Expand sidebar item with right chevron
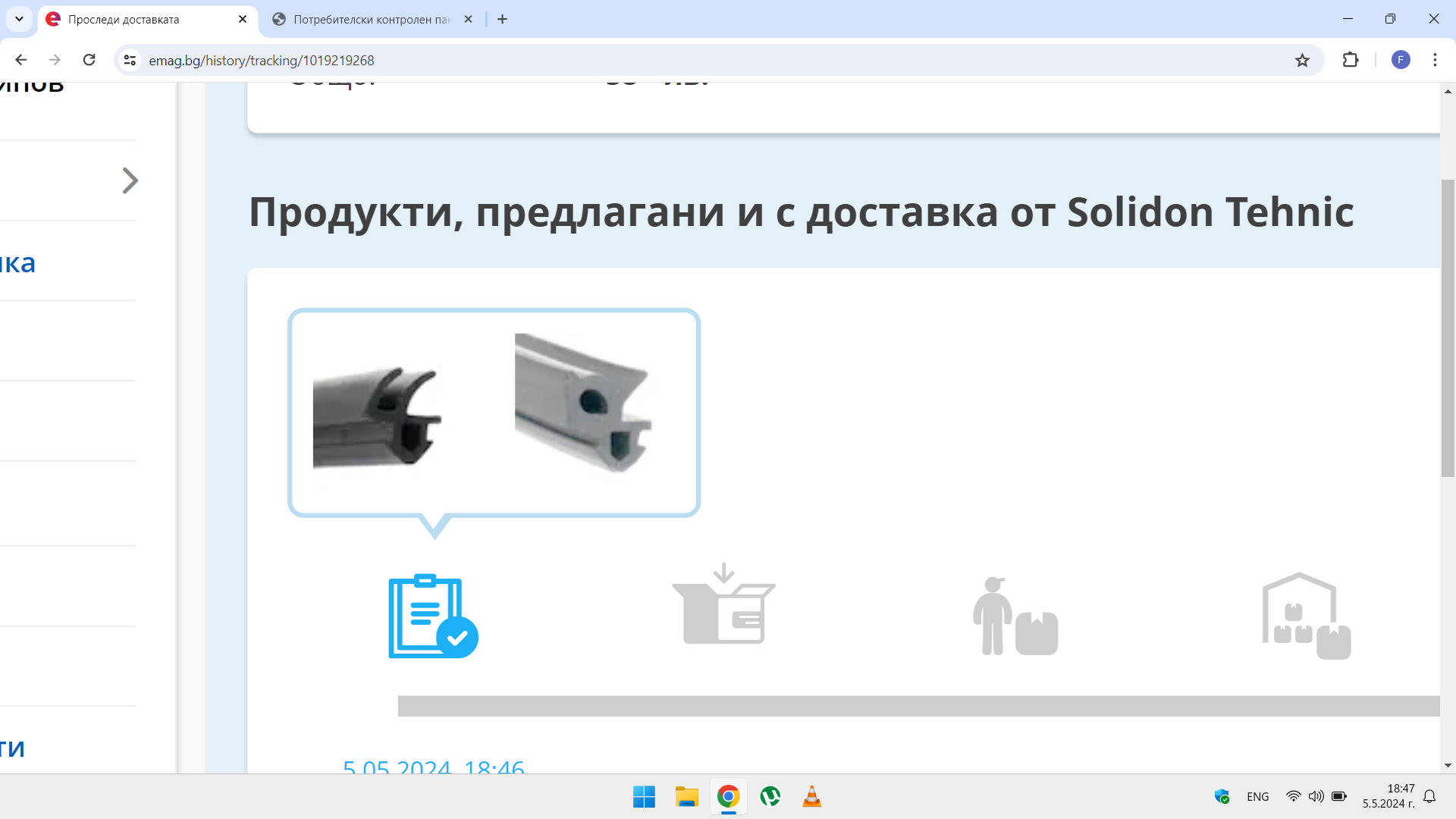 130,180
